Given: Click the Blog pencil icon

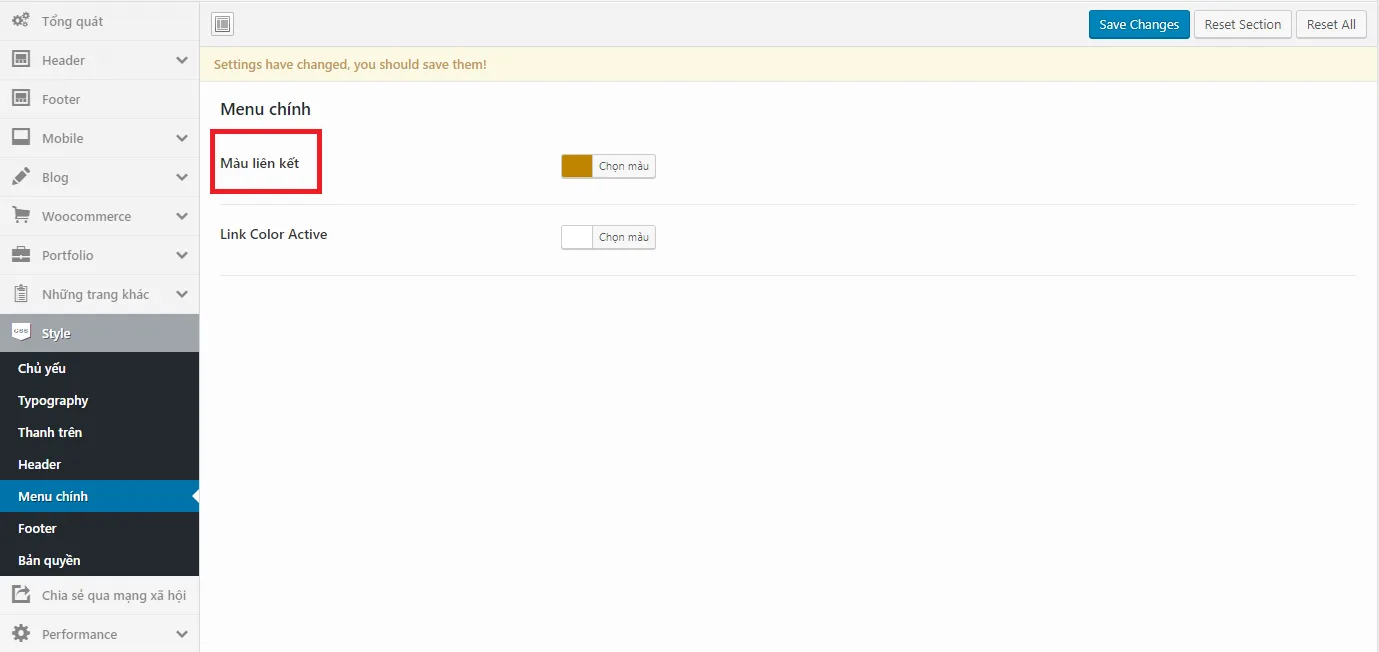Looking at the screenshot, I should coord(20,177).
